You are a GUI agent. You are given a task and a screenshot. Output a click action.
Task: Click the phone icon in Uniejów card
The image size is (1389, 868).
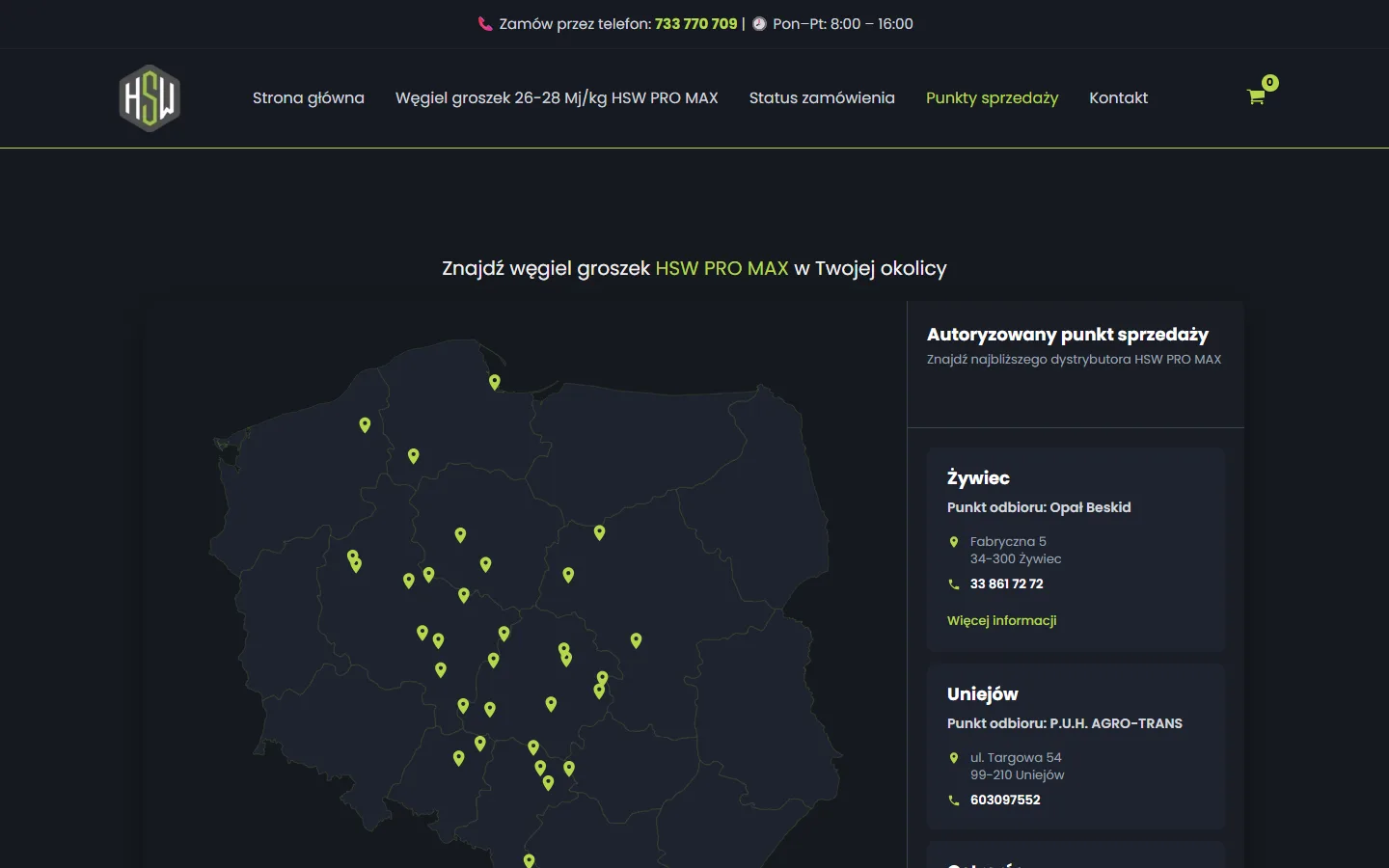[x=954, y=800]
